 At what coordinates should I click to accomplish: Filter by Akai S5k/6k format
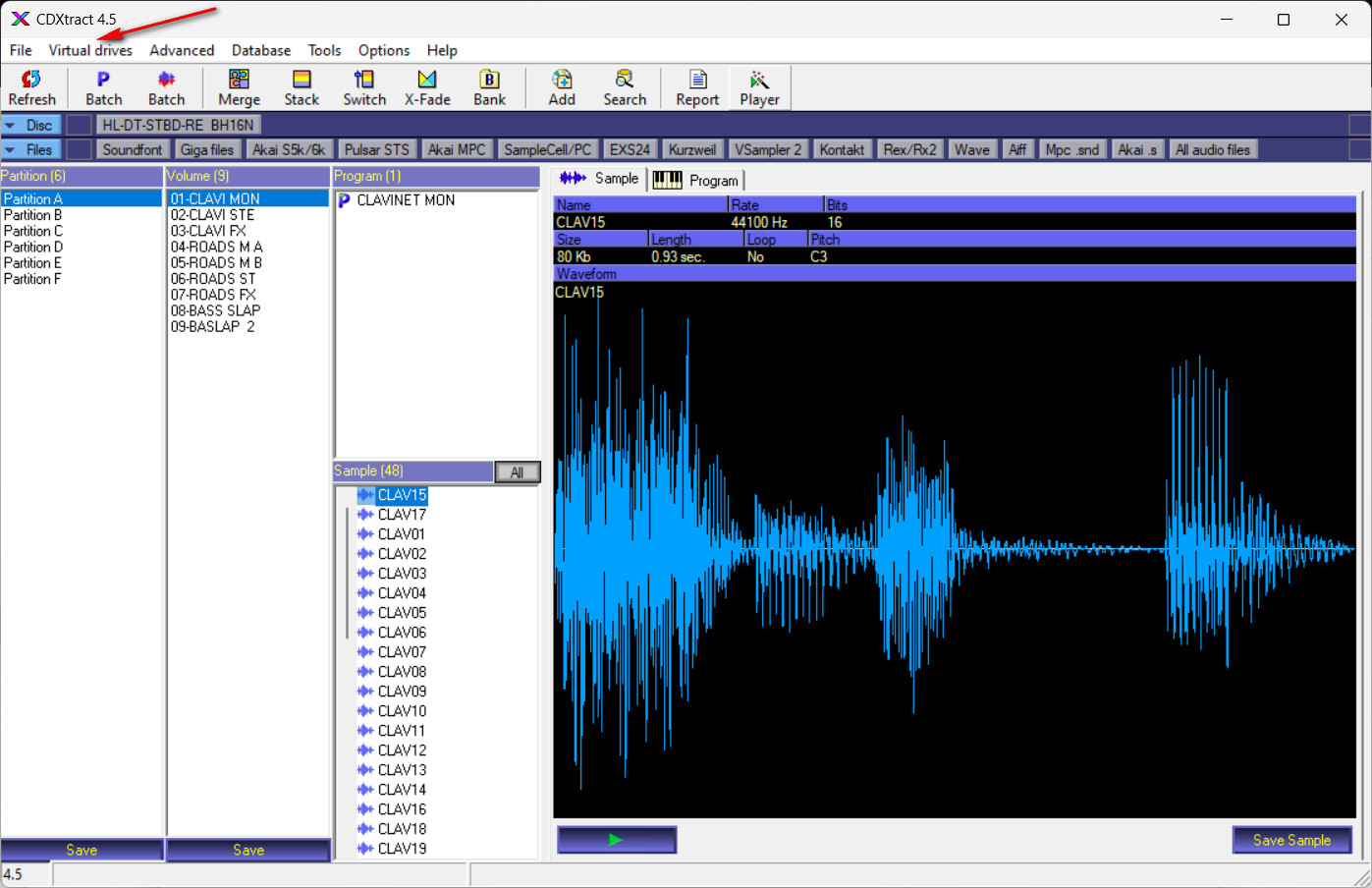[289, 149]
